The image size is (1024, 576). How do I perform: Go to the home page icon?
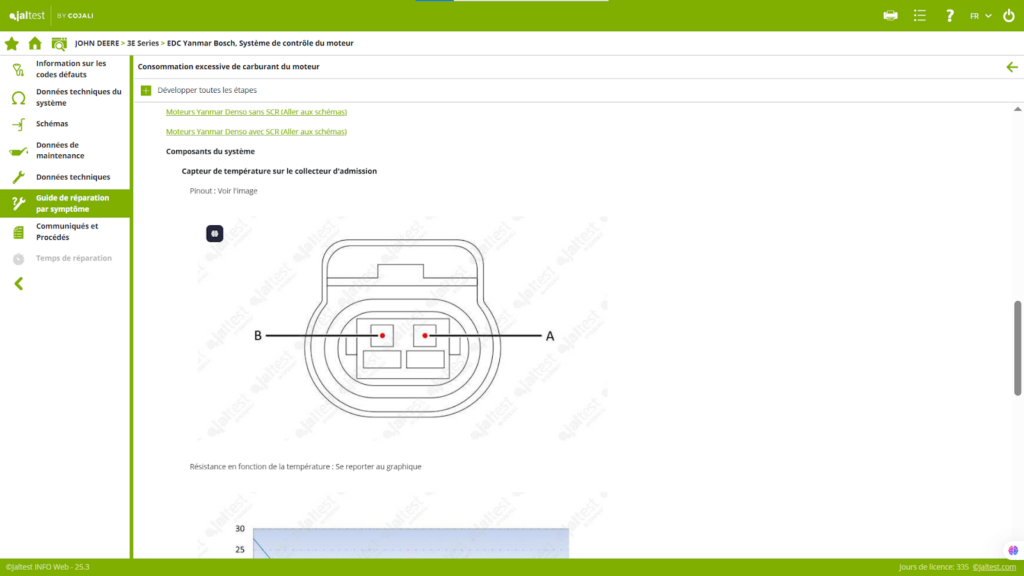click(35, 43)
